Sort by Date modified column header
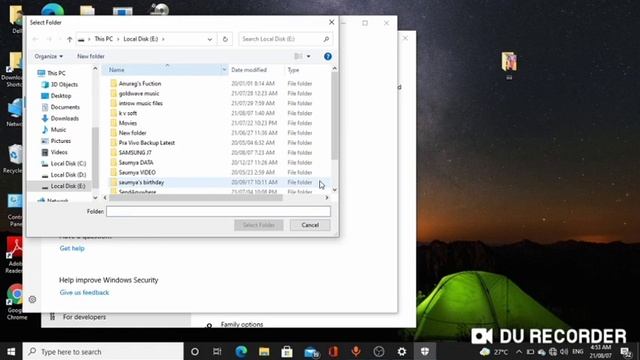 (249, 70)
